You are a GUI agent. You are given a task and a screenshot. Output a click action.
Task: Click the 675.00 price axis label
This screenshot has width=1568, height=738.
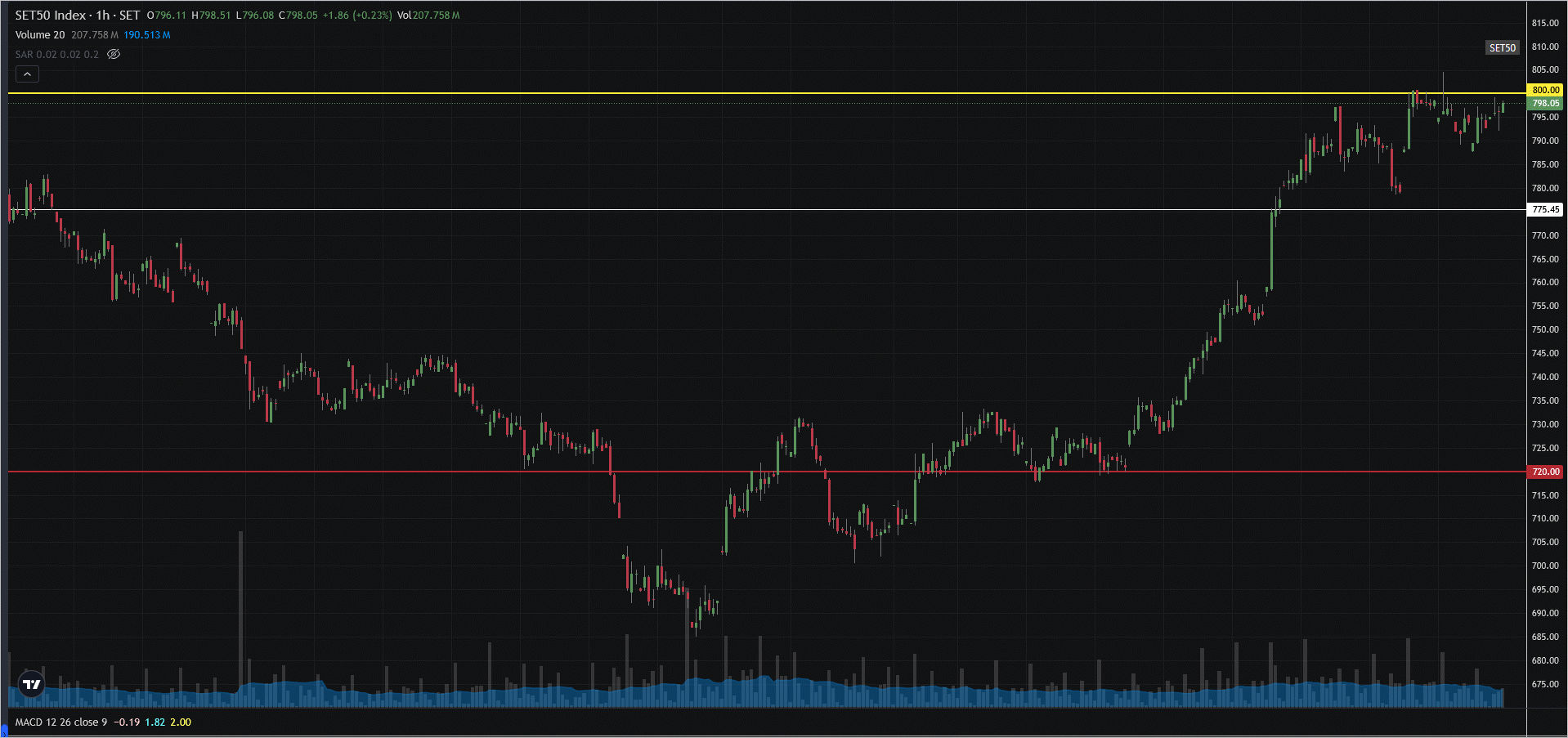(1545, 685)
